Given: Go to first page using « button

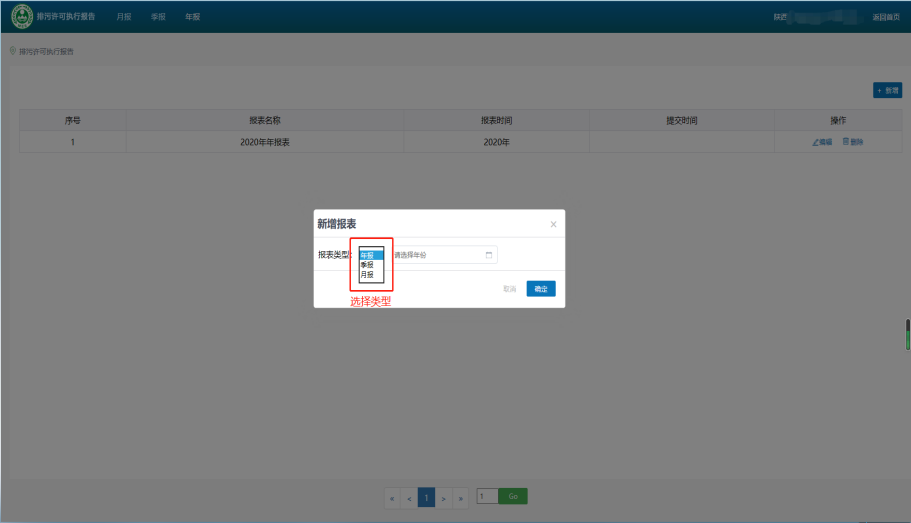Looking at the screenshot, I should [392, 497].
